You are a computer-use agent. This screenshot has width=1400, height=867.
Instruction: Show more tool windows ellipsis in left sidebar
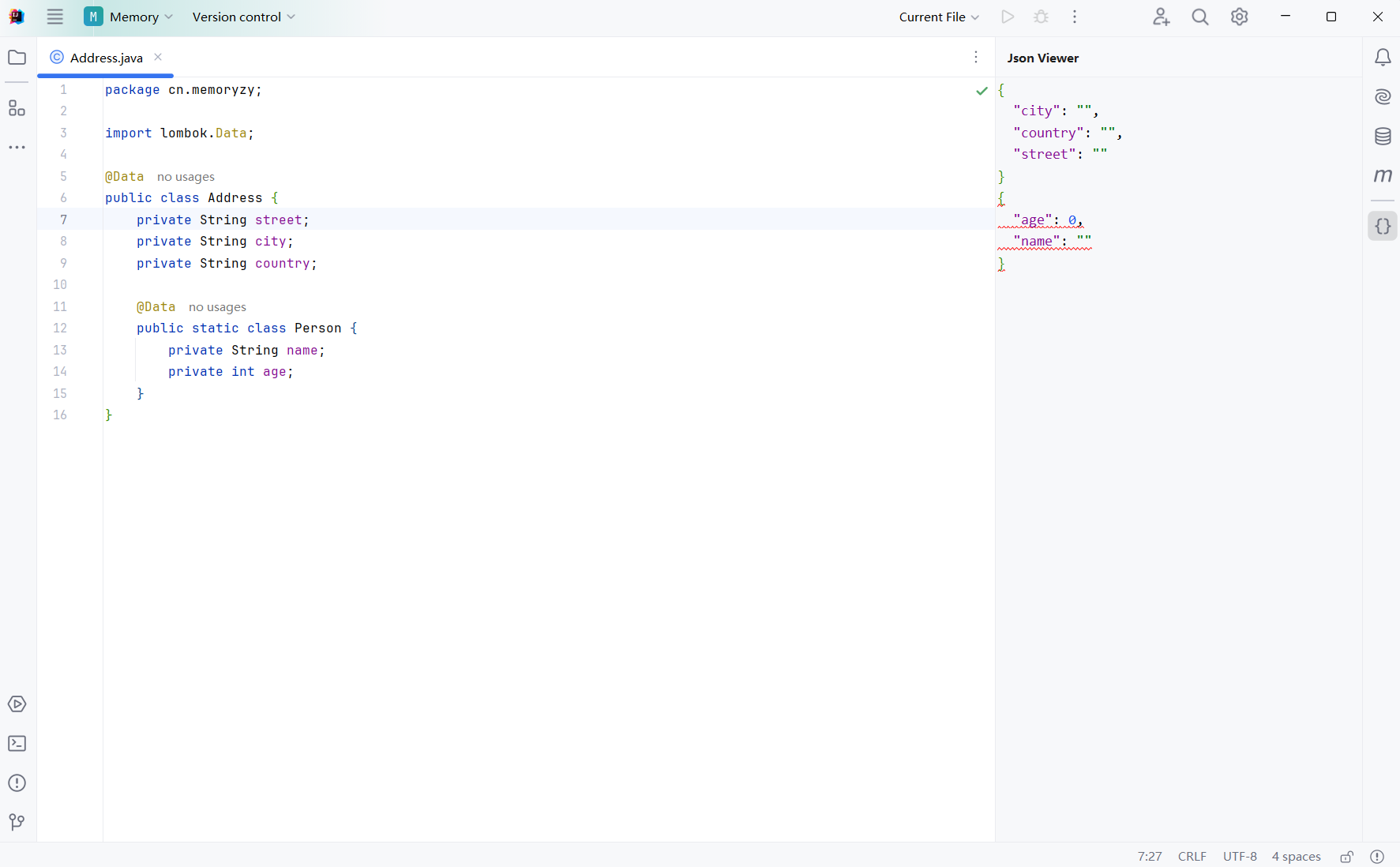17,148
